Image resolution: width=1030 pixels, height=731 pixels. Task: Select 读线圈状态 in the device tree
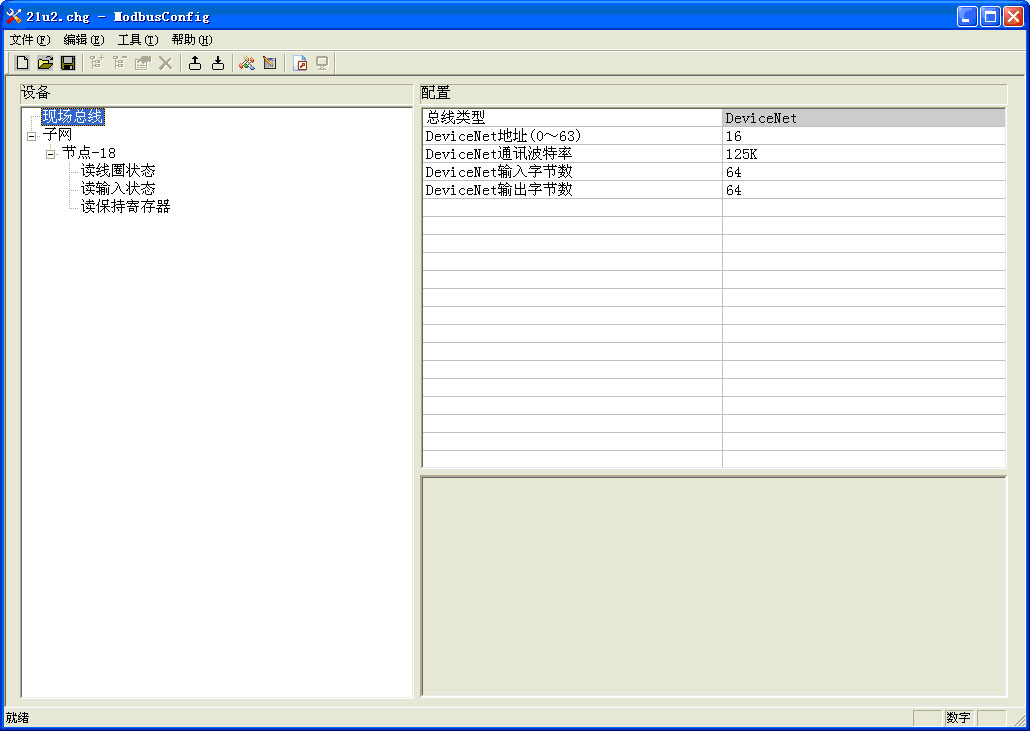point(118,171)
